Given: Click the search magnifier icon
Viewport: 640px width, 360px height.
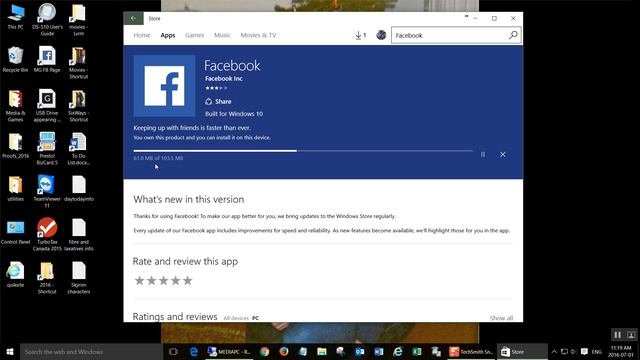Looking at the screenshot, I should coord(513,36).
